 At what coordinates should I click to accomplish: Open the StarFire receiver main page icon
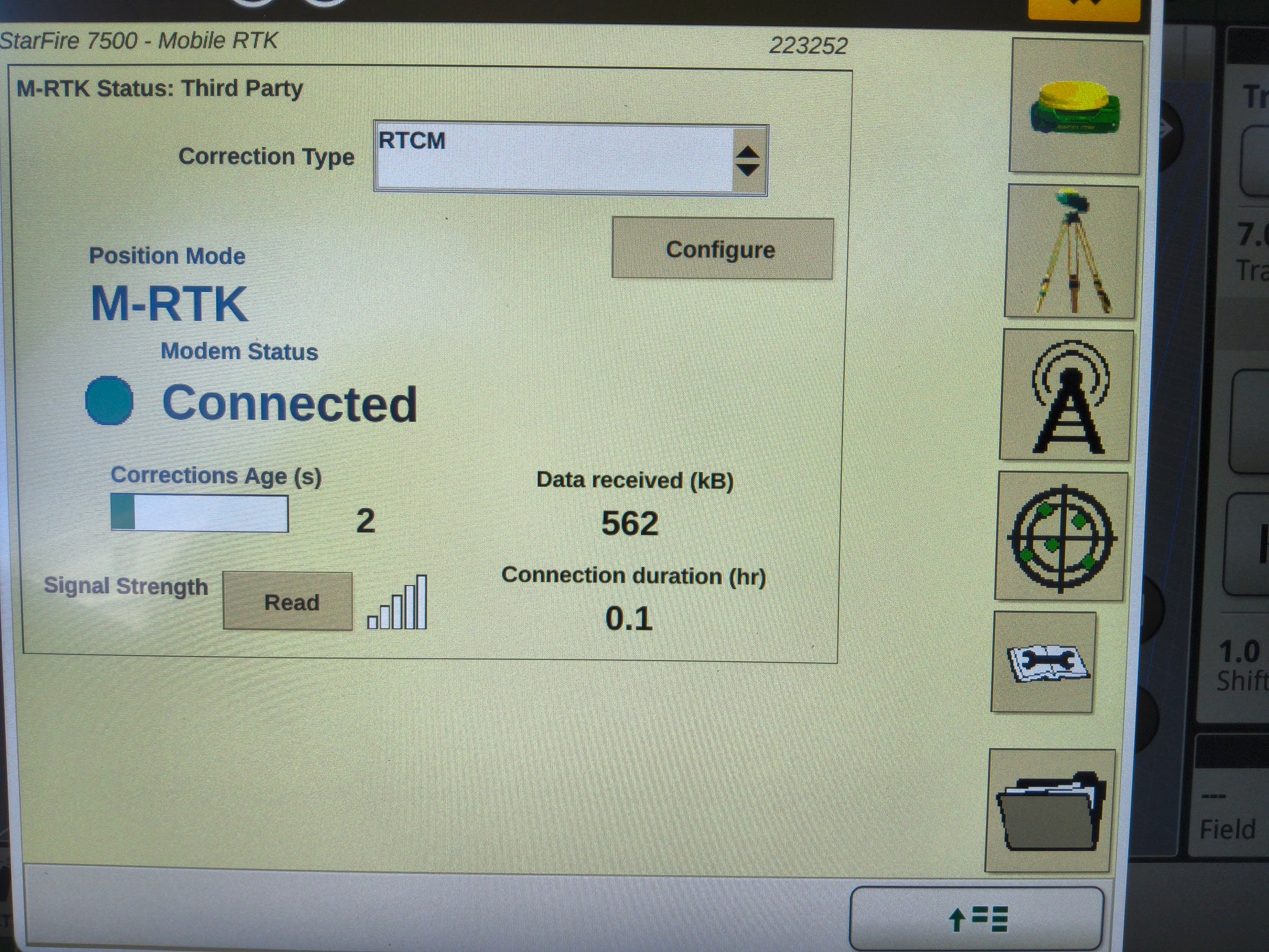[x=1075, y=106]
